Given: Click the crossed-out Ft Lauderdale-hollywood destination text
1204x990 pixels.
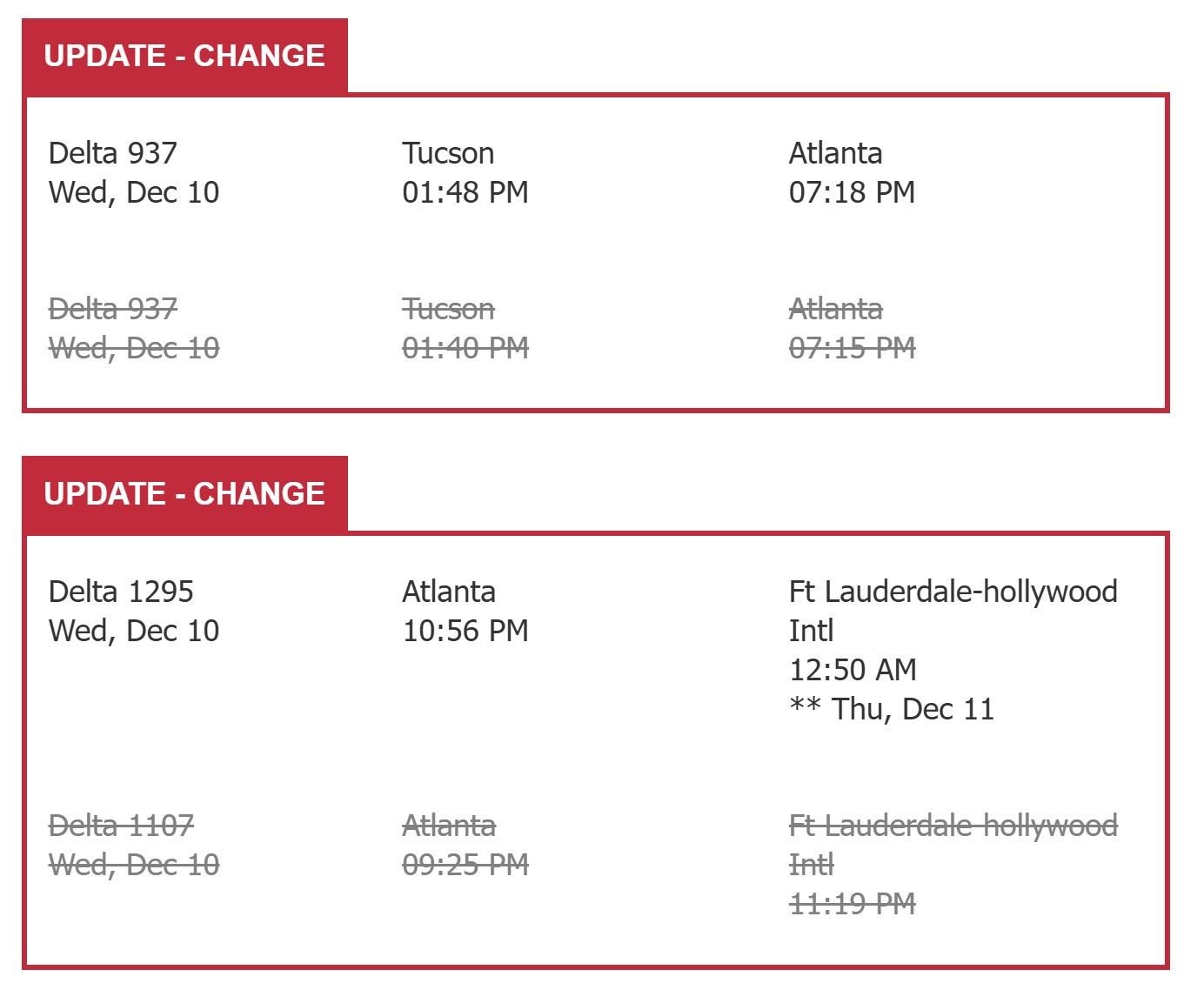Looking at the screenshot, I should [953, 826].
